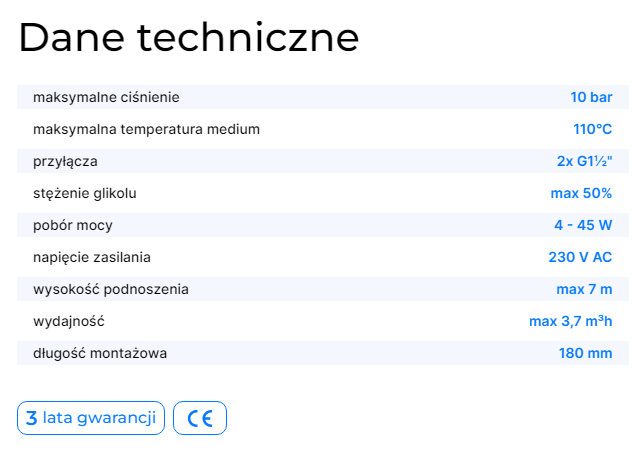The height and width of the screenshot is (456, 638).
Task: Select the 2x G1½" value
Action: click(584, 161)
